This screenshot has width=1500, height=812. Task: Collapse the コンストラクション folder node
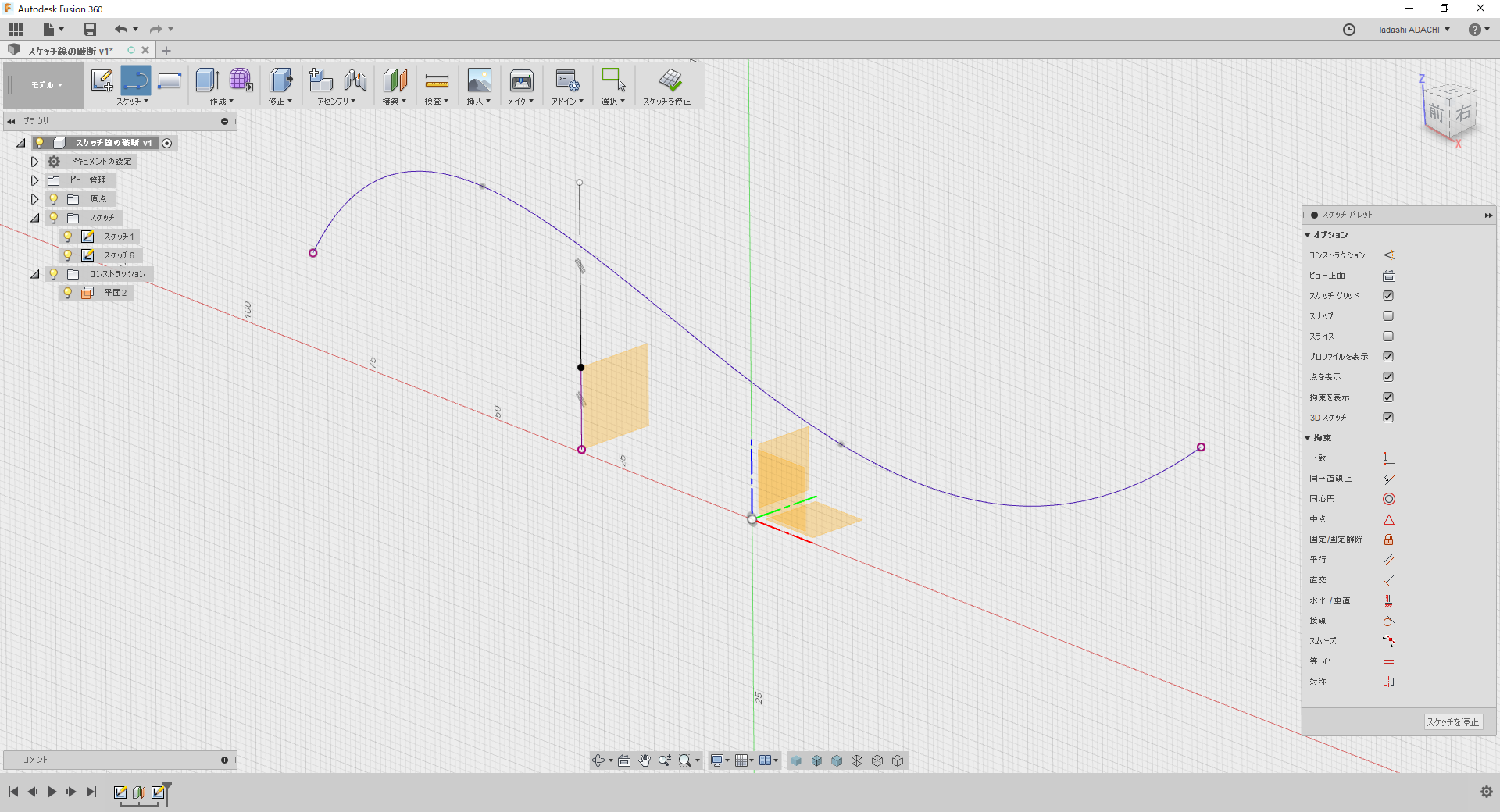pyautogui.click(x=34, y=274)
